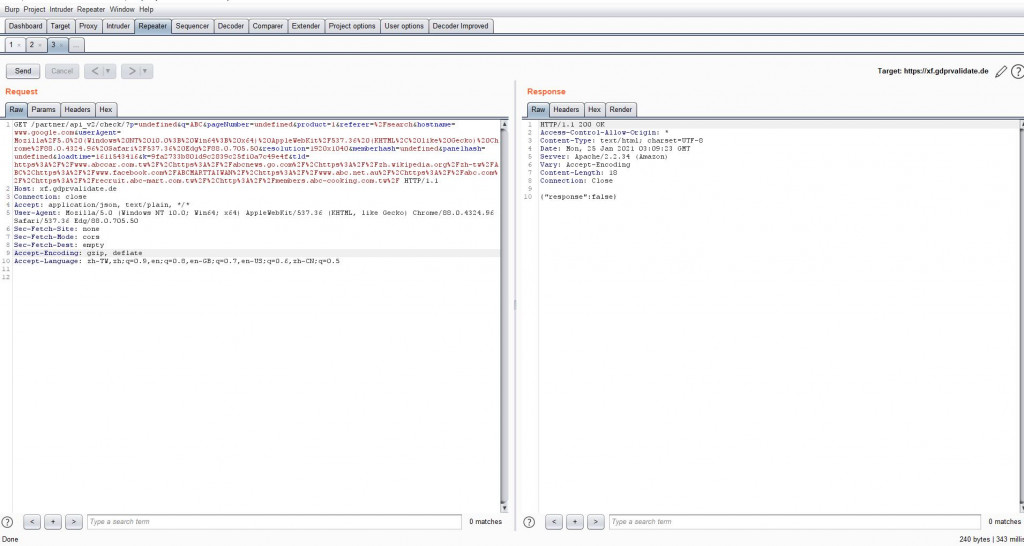1024x546 pixels.
Task: Click the plus button in request search
Action: pos(53,522)
